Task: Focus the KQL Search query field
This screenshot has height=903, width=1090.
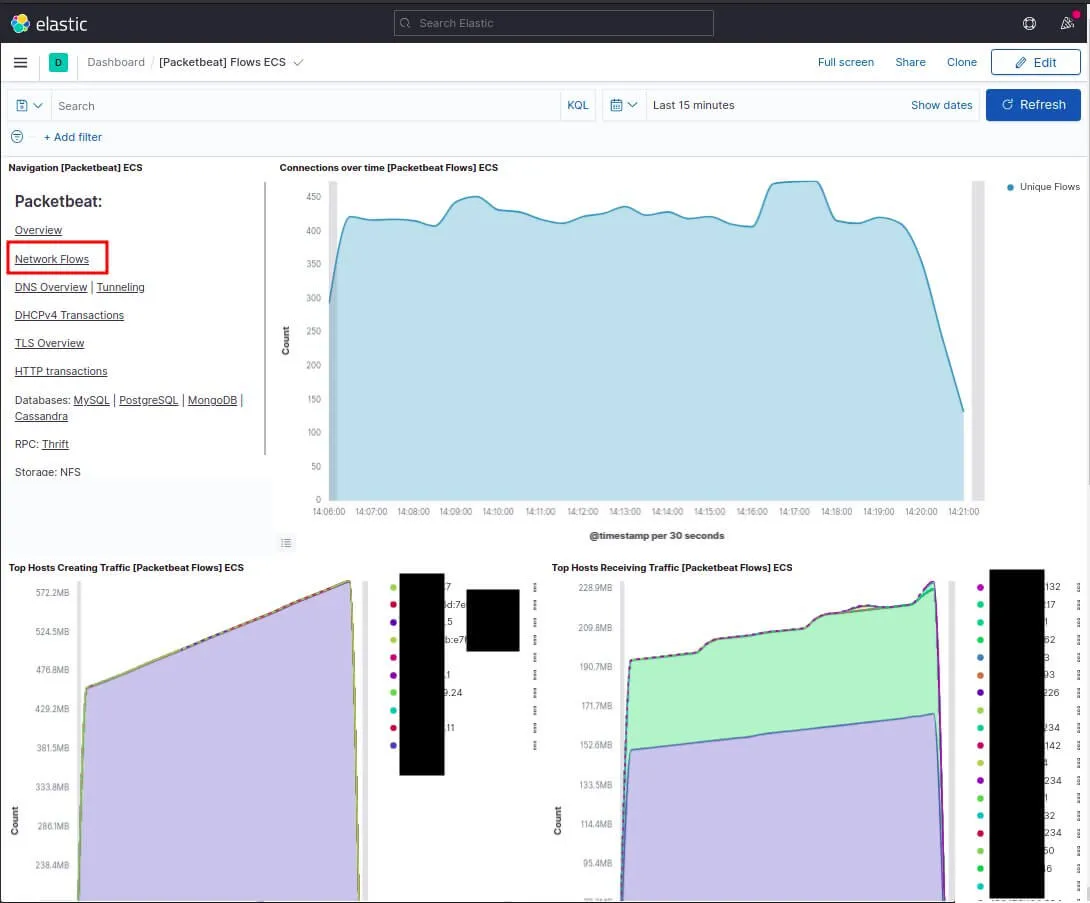Action: click(x=306, y=106)
